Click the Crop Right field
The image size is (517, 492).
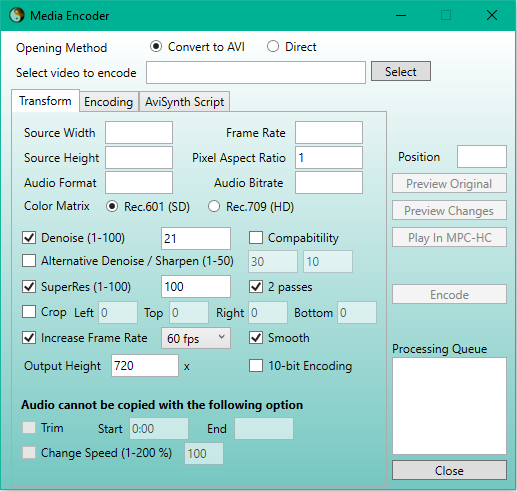click(268, 313)
